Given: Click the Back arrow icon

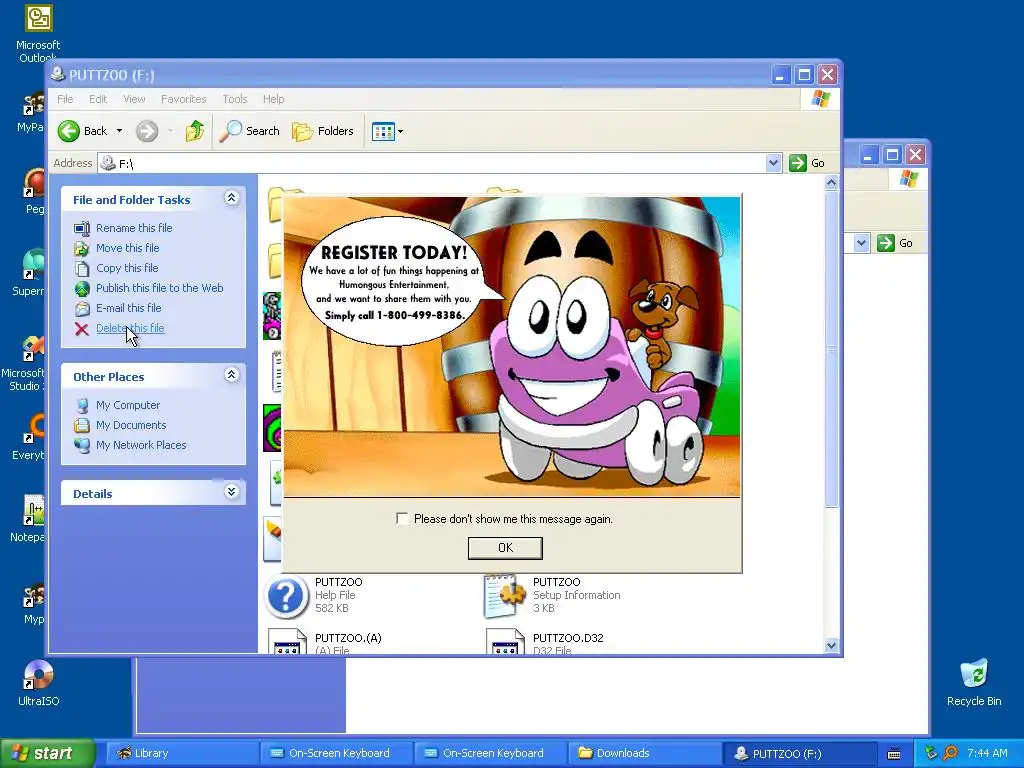Looking at the screenshot, I should tap(69, 131).
